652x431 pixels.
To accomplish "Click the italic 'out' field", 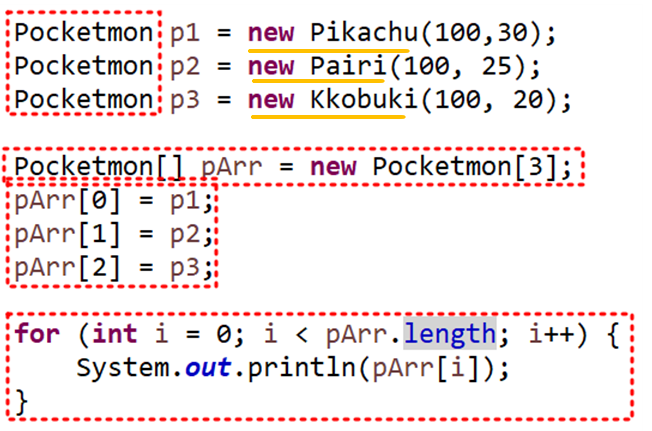I will point(208,368).
